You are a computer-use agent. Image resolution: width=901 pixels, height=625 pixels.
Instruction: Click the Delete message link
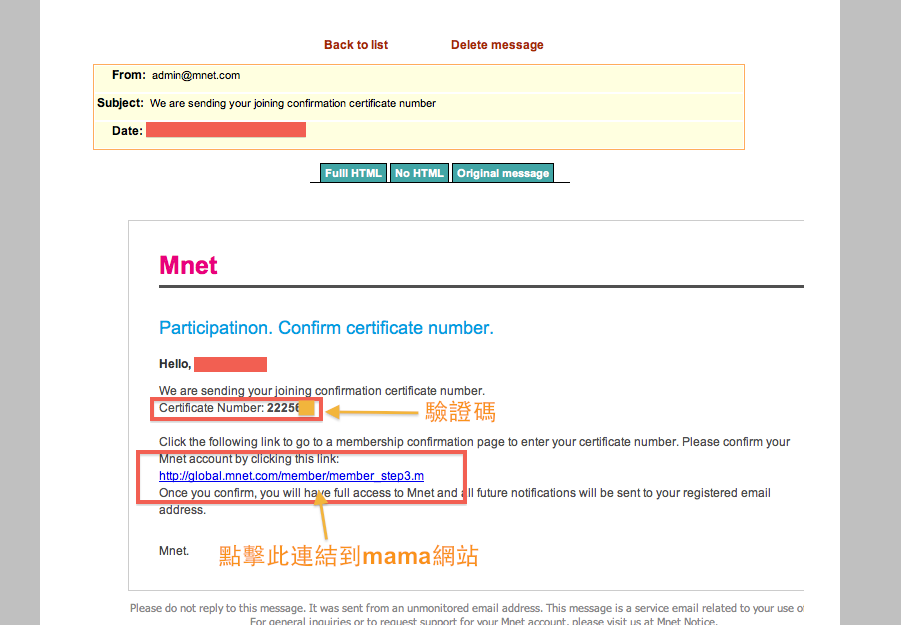pos(497,45)
